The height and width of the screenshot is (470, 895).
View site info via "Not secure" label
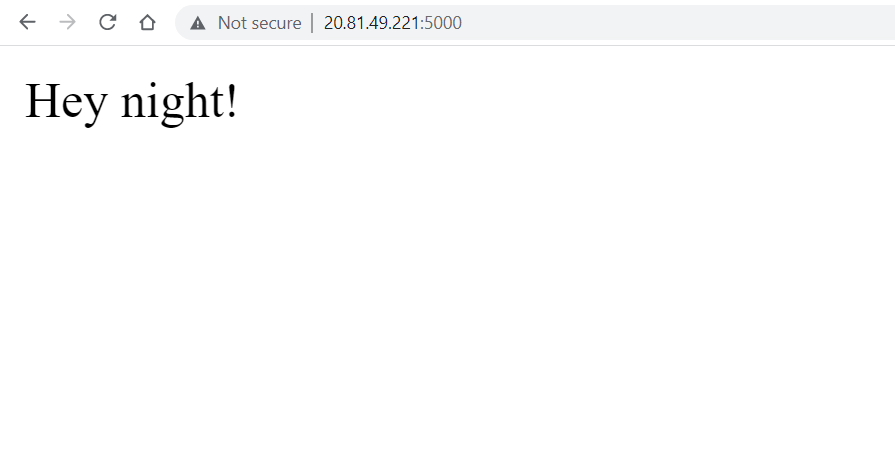pyautogui.click(x=260, y=23)
